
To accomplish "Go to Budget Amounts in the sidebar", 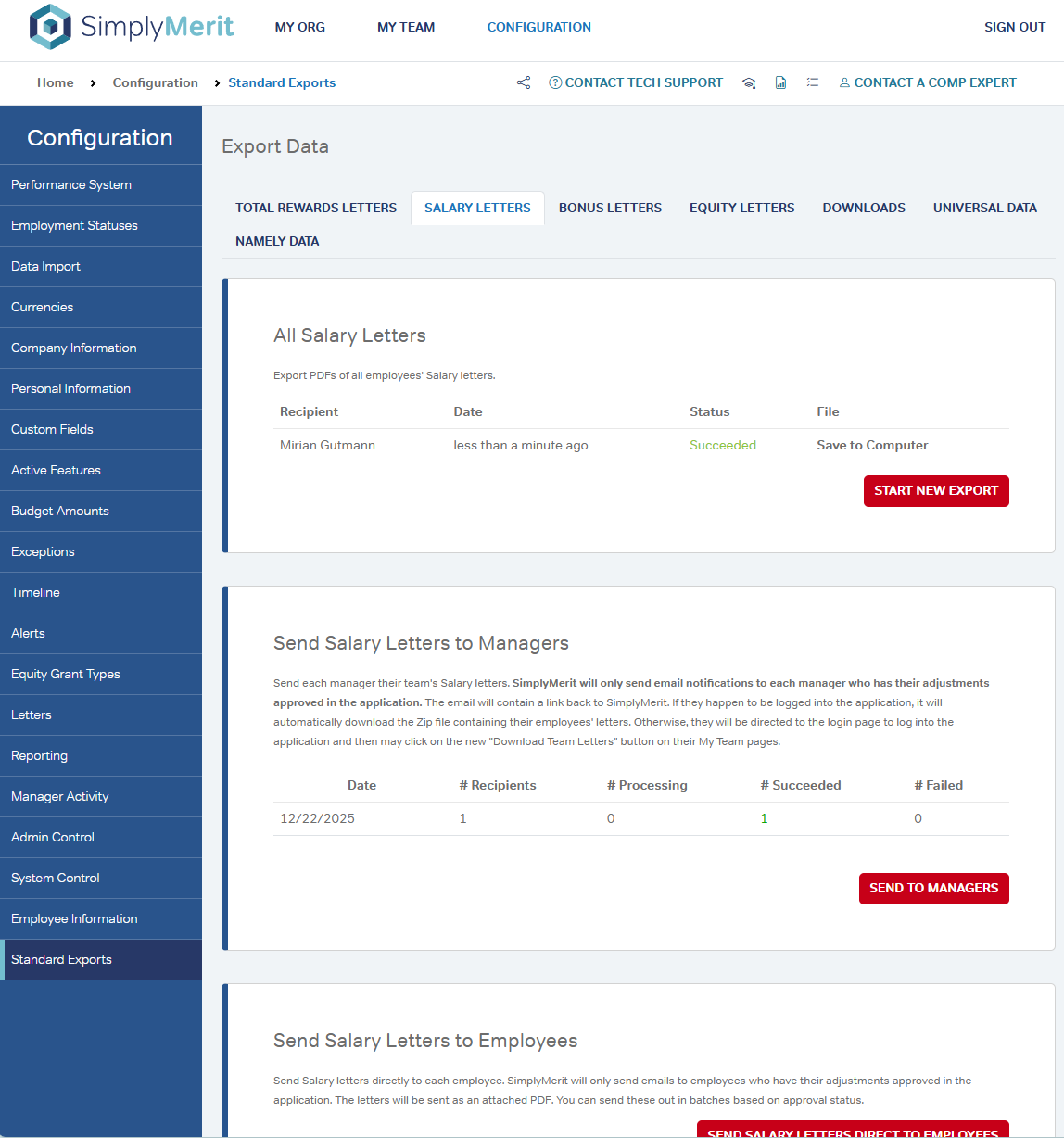I will coord(60,511).
